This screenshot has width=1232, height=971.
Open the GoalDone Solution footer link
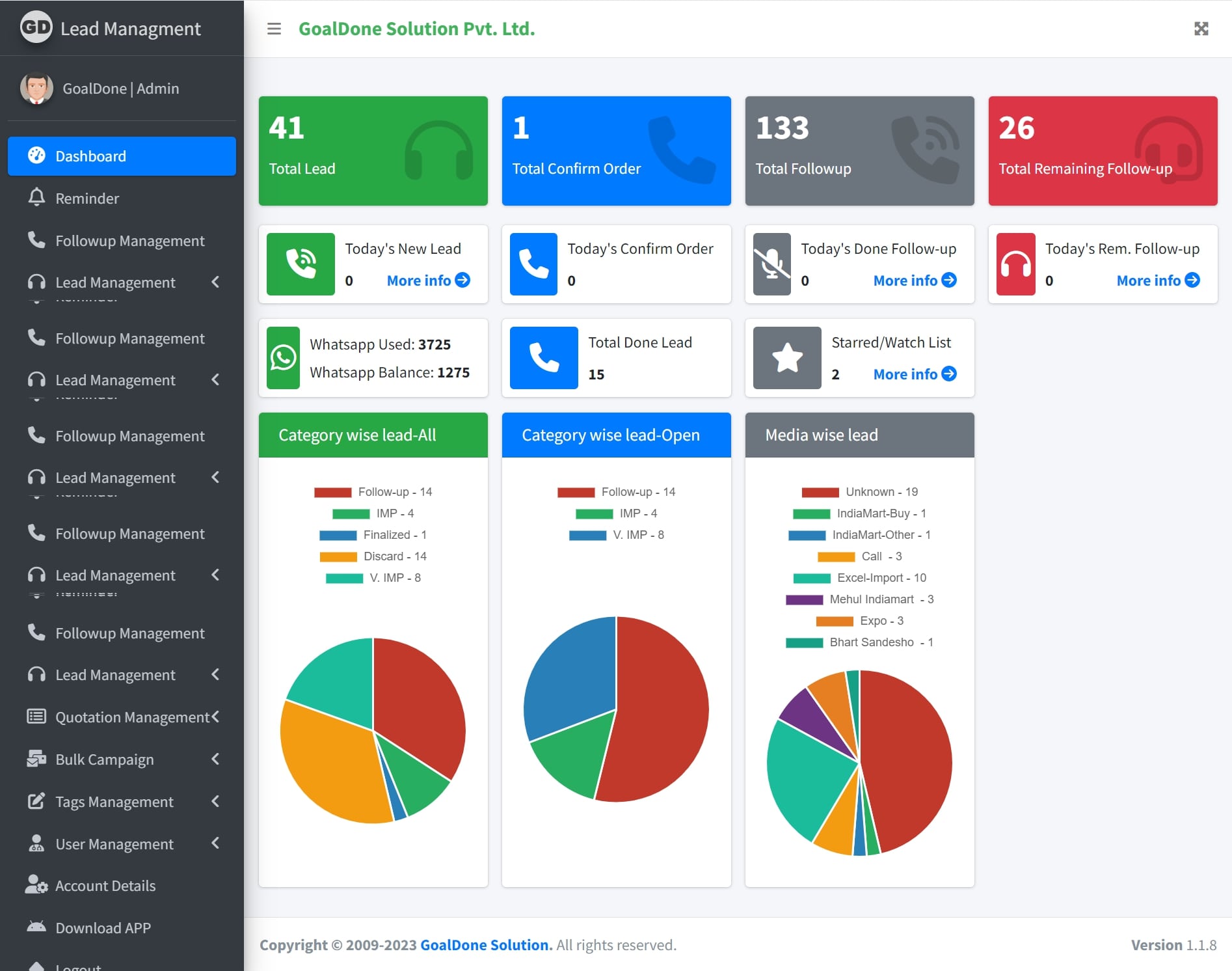(486, 945)
